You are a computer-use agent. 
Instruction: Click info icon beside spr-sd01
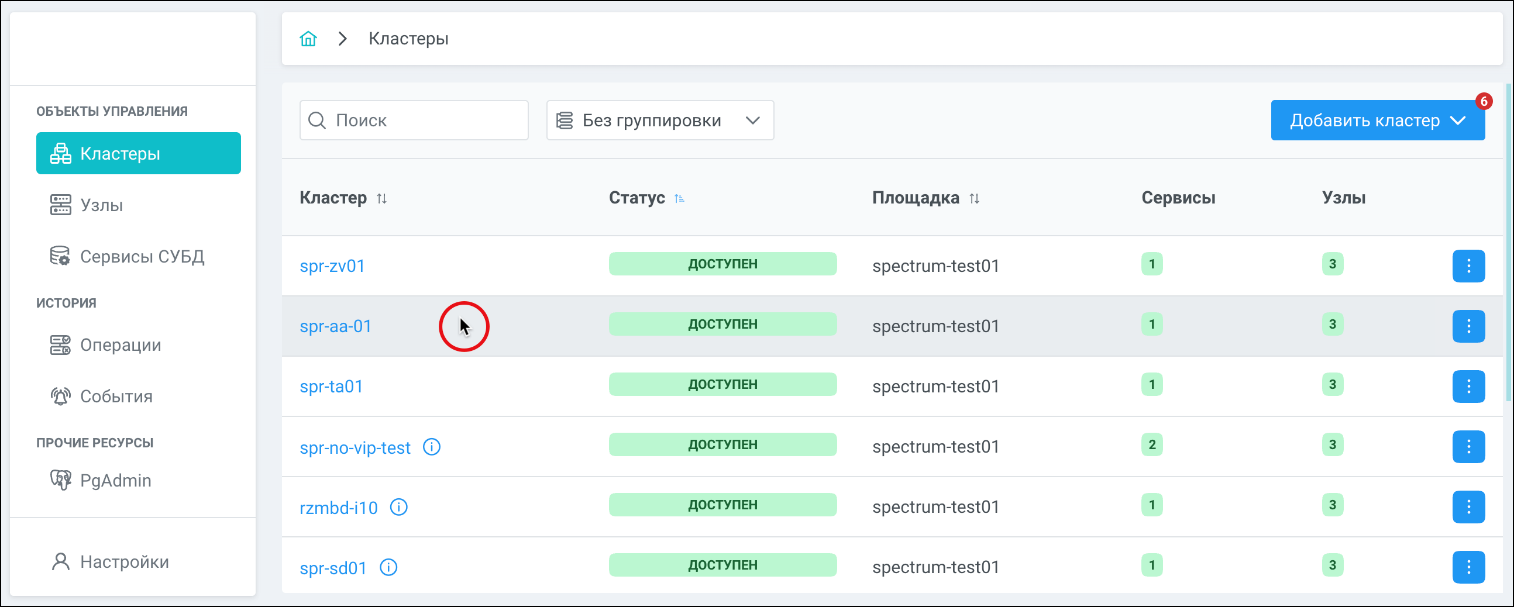pos(389,568)
